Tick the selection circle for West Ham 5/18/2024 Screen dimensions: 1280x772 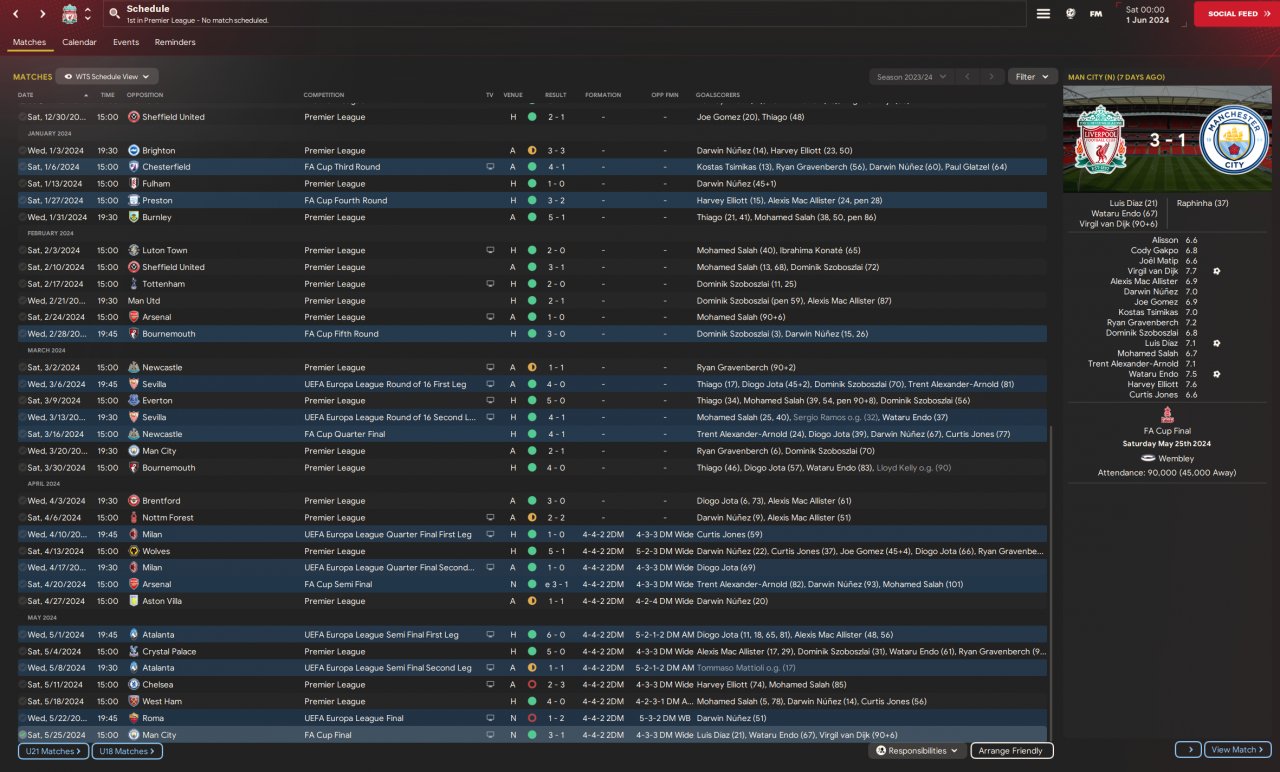coord(22,701)
